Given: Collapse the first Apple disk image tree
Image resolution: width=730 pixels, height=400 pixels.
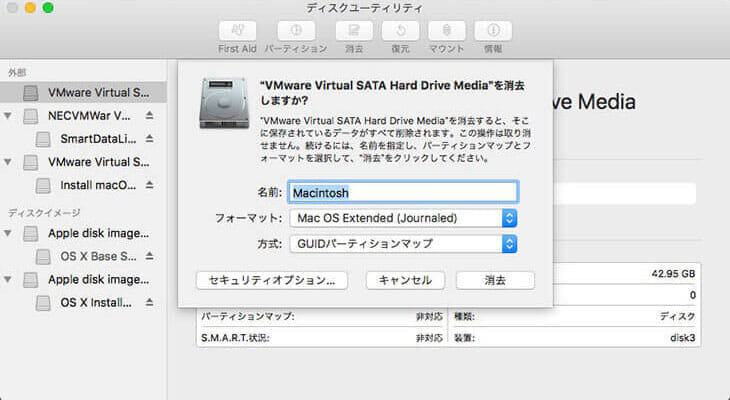Looking at the screenshot, I should [8, 232].
